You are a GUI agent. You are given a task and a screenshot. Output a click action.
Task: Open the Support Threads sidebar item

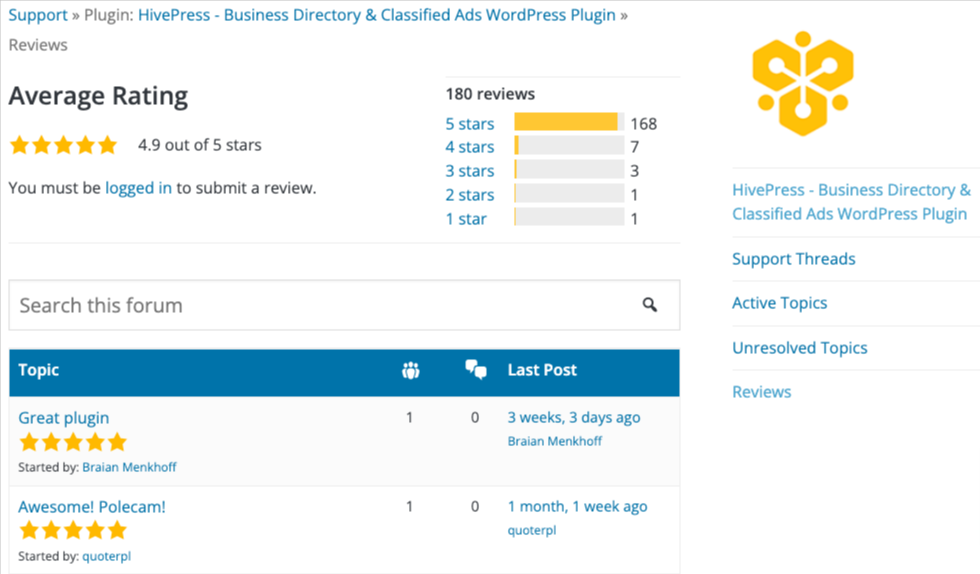pos(794,259)
